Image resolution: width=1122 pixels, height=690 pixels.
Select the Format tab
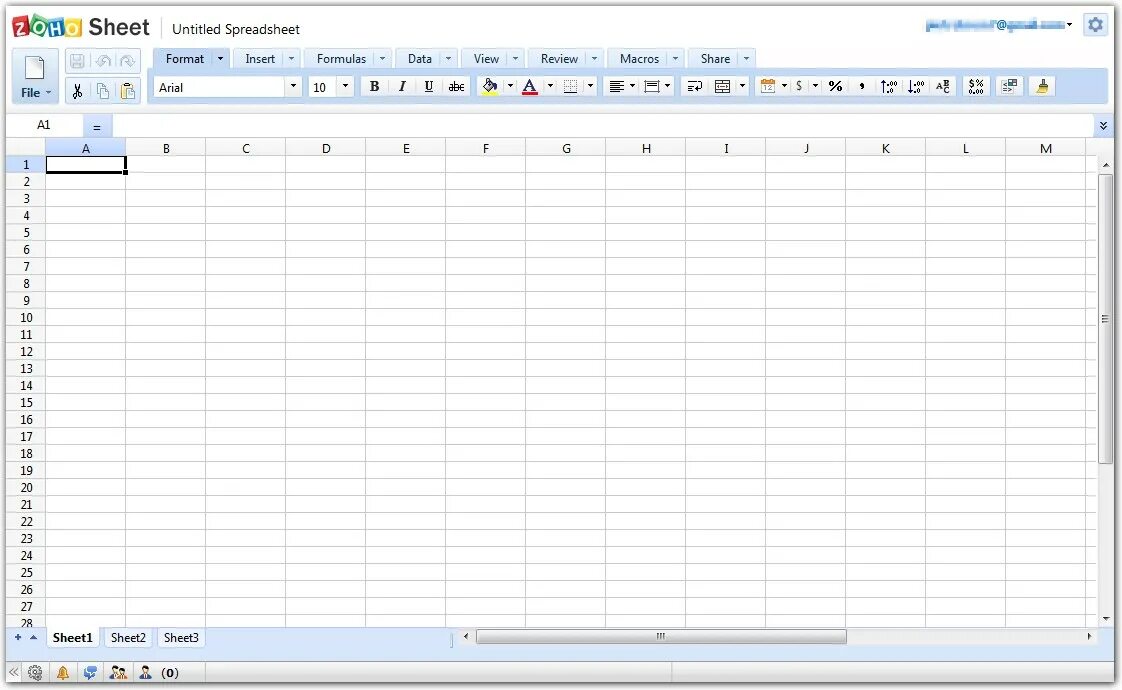click(185, 59)
